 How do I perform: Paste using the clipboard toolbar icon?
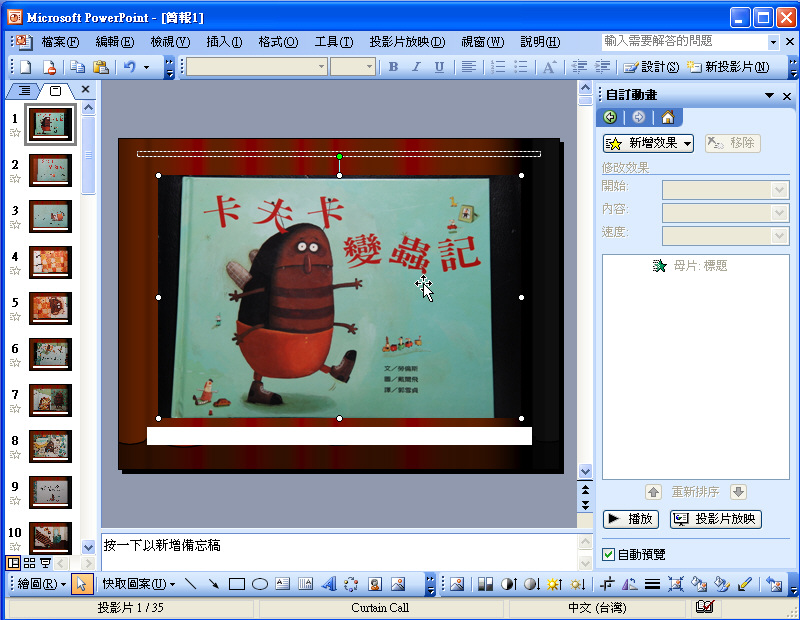(x=101, y=67)
